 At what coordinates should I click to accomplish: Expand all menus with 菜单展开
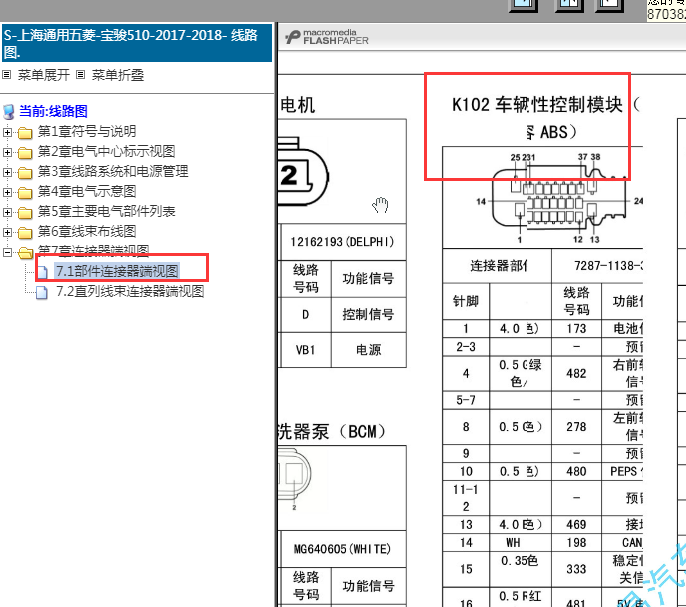click(44, 75)
